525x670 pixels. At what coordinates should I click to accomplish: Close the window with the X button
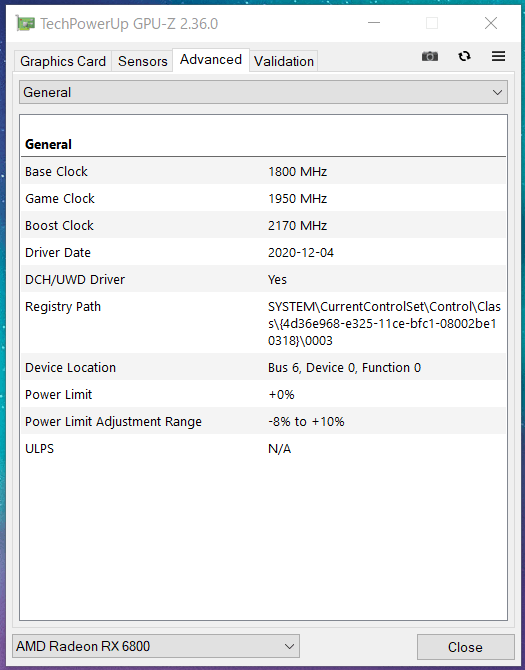(491, 23)
